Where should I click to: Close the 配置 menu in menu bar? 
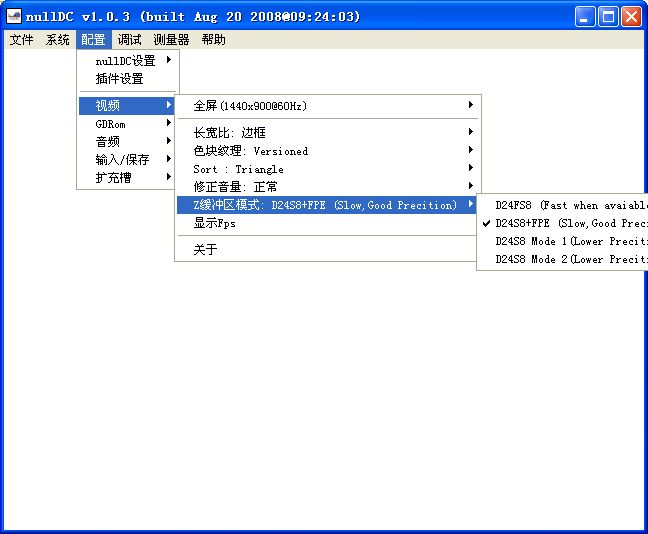pyautogui.click(x=93, y=40)
